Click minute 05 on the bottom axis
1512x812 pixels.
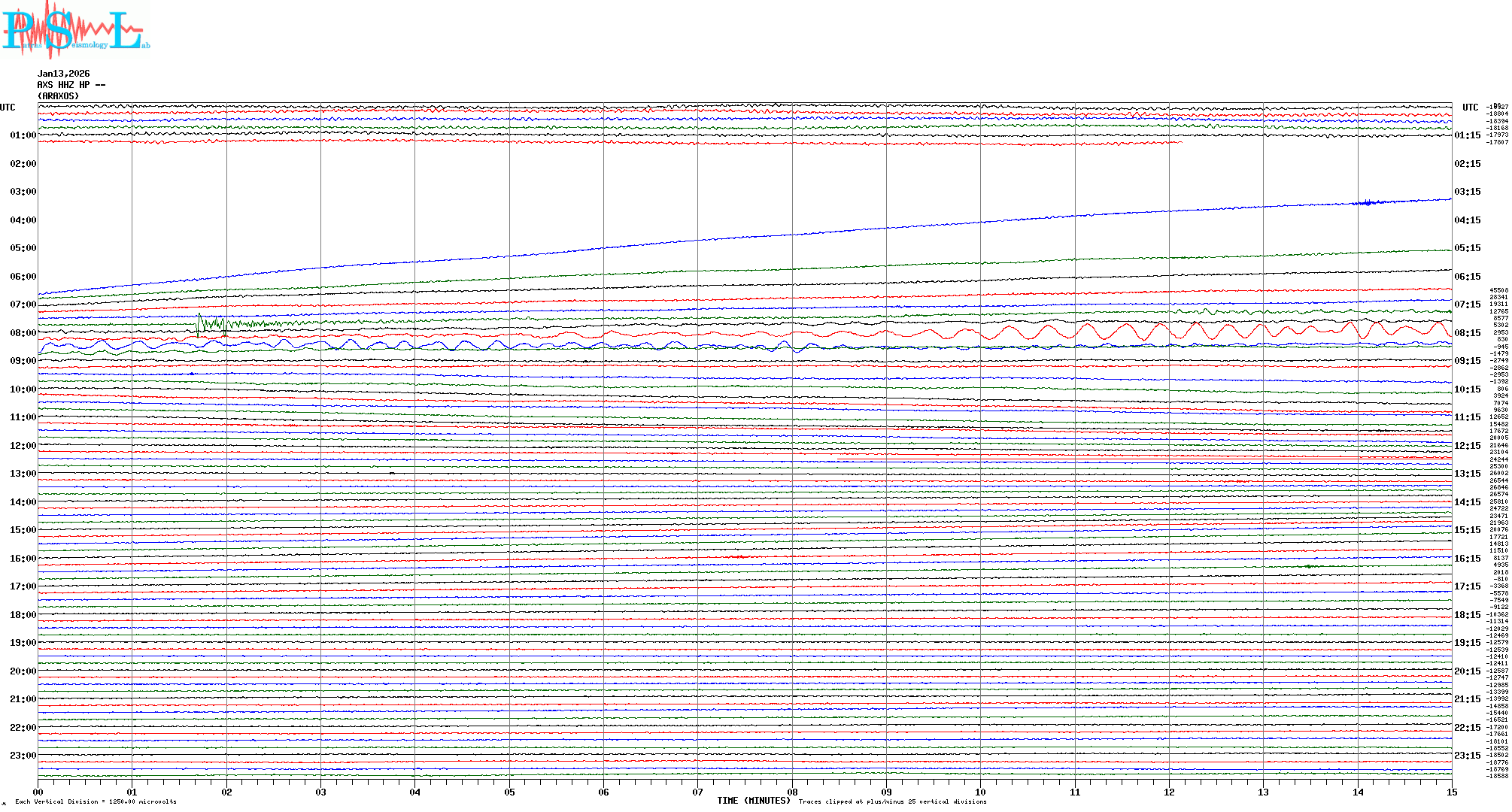tap(509, 792)
